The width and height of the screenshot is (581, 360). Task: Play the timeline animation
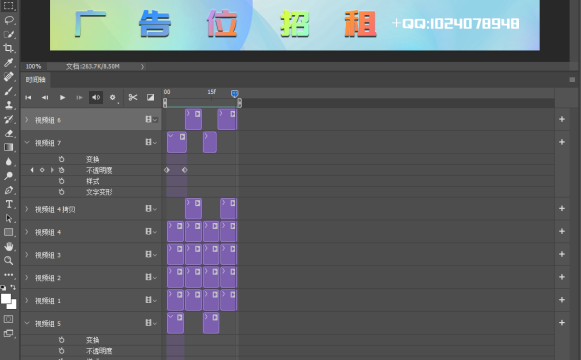tap(62, 97)
